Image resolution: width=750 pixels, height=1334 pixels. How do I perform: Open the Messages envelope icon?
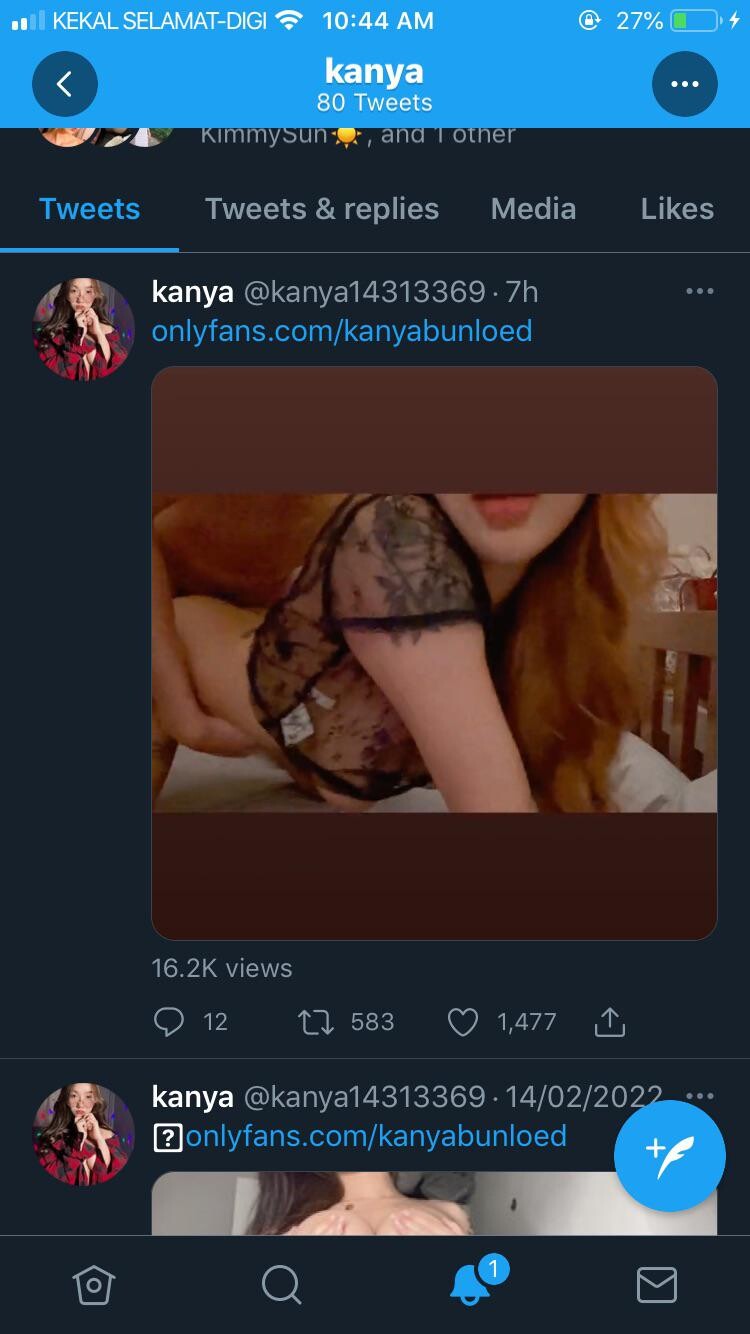[657, 1285]
